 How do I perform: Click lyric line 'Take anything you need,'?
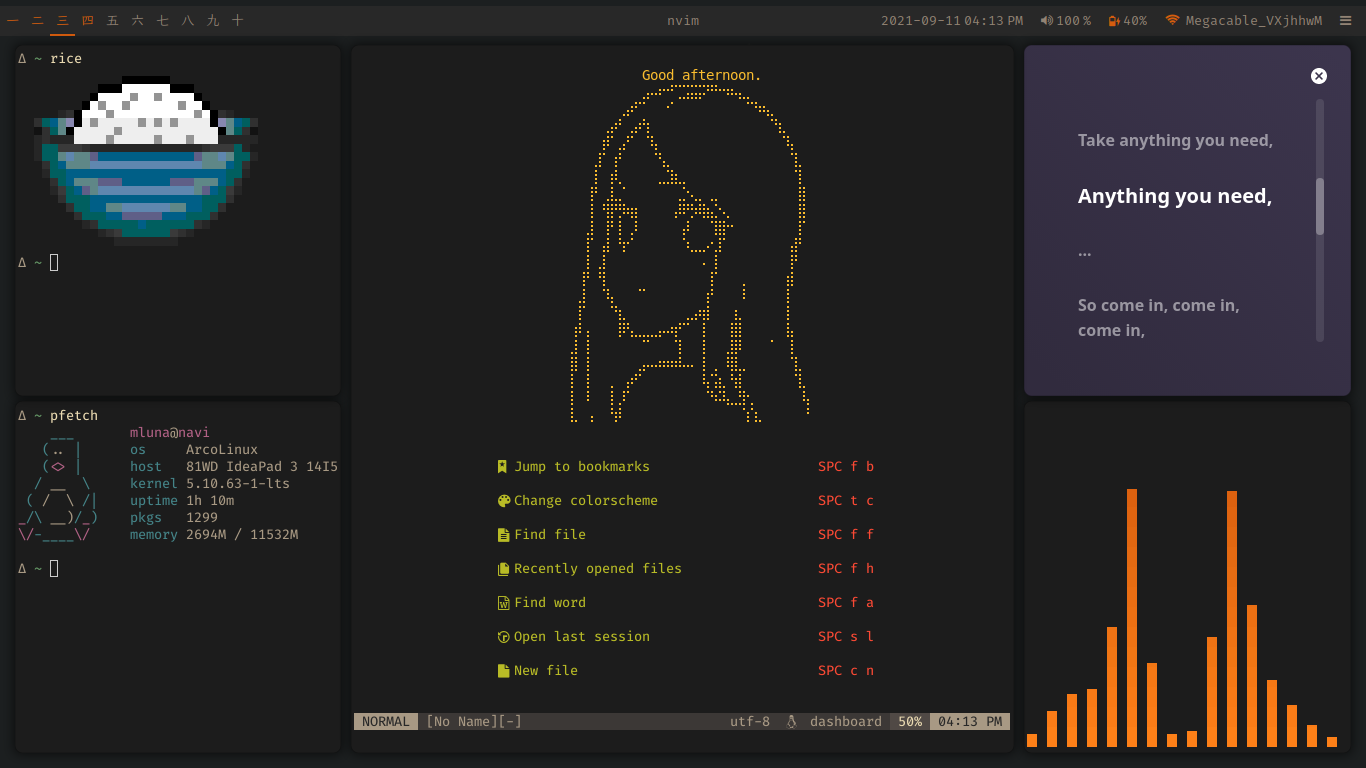click(x=1175, y=141)
